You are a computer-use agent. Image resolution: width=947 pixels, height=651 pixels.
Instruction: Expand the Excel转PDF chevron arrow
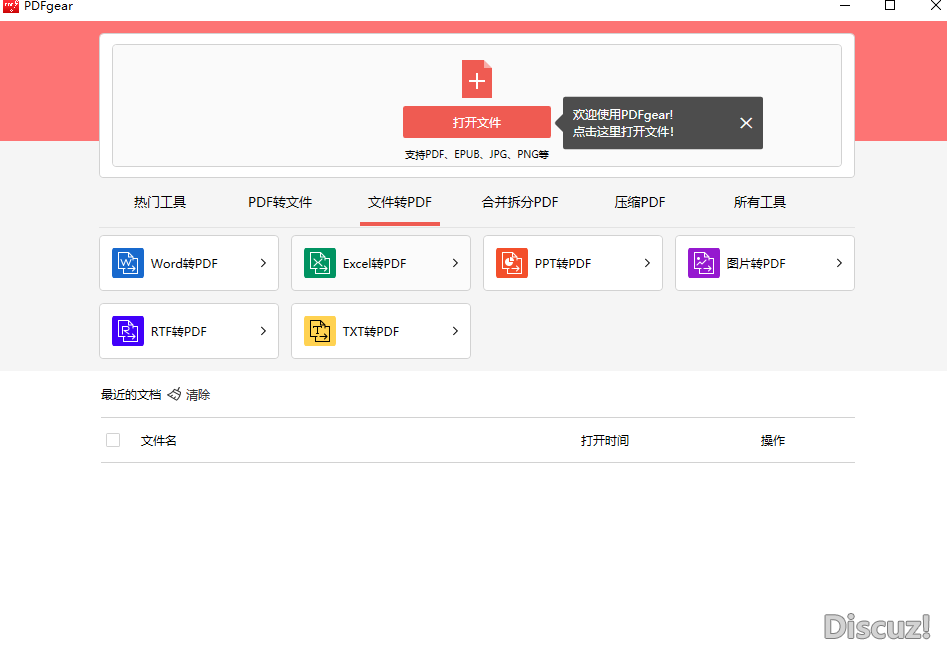click(455, 263)
